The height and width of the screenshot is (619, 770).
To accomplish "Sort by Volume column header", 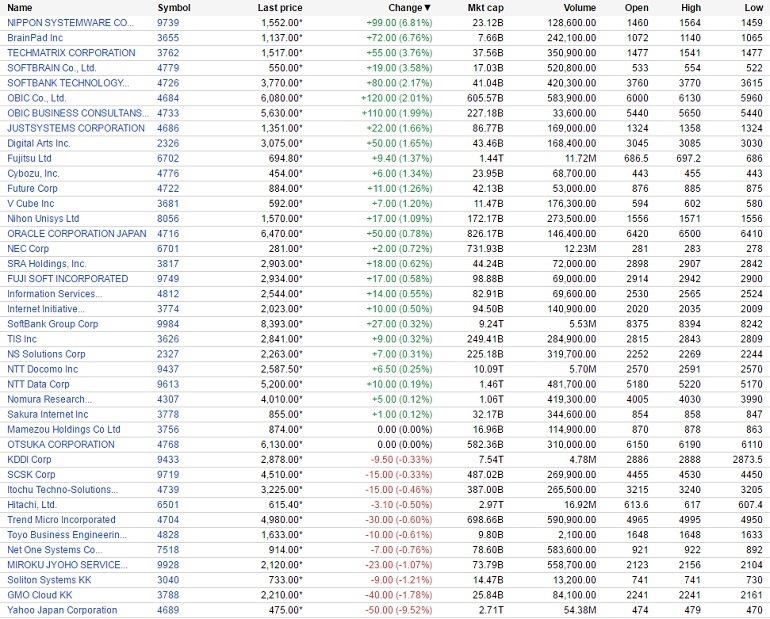I will click(579, 8).
